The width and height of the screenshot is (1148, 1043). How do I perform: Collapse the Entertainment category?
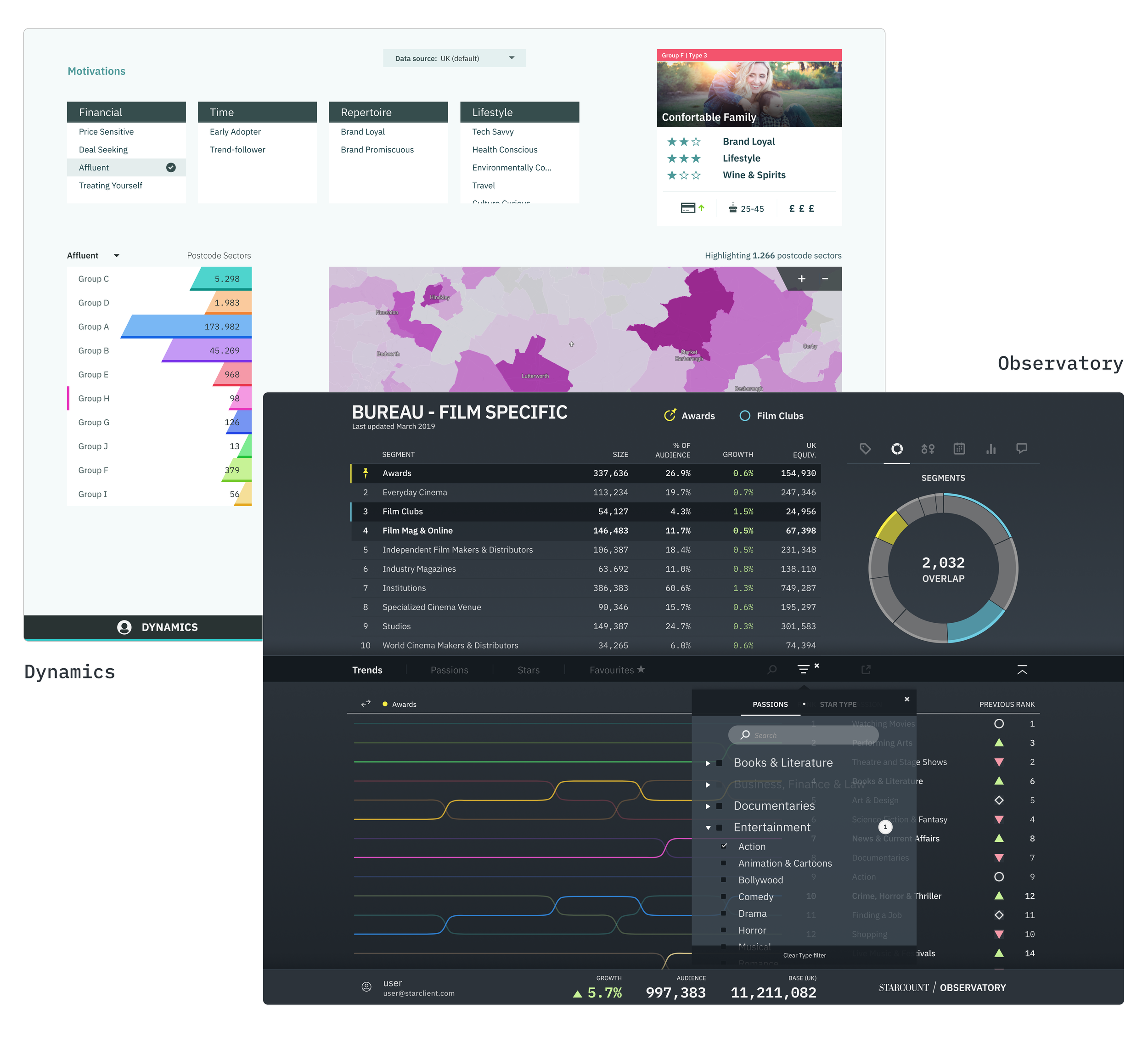pyautogui.click(x=708, y=828)
